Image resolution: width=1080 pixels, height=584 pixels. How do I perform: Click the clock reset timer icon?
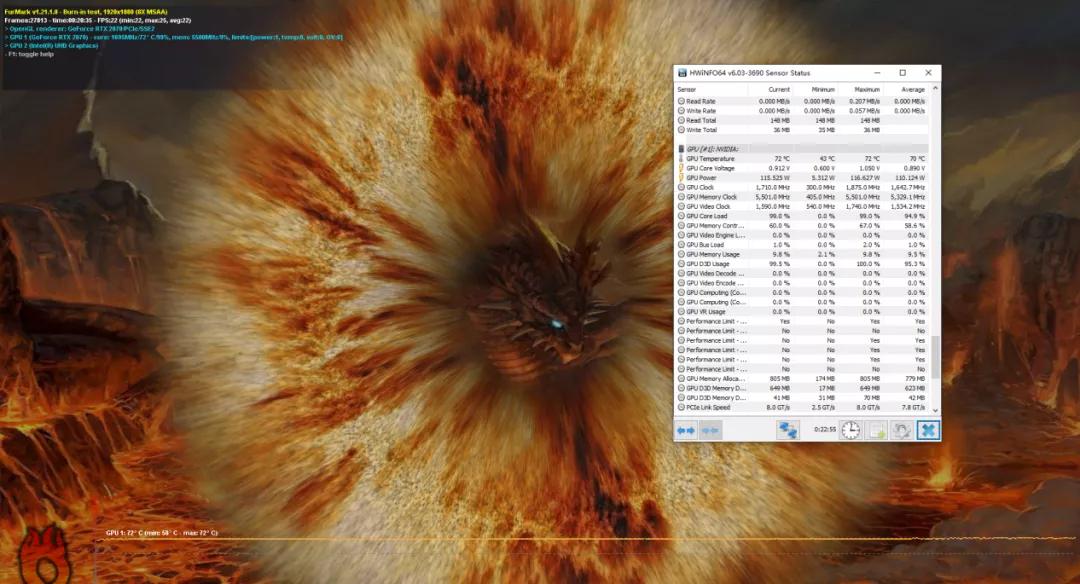pos(850,430)
